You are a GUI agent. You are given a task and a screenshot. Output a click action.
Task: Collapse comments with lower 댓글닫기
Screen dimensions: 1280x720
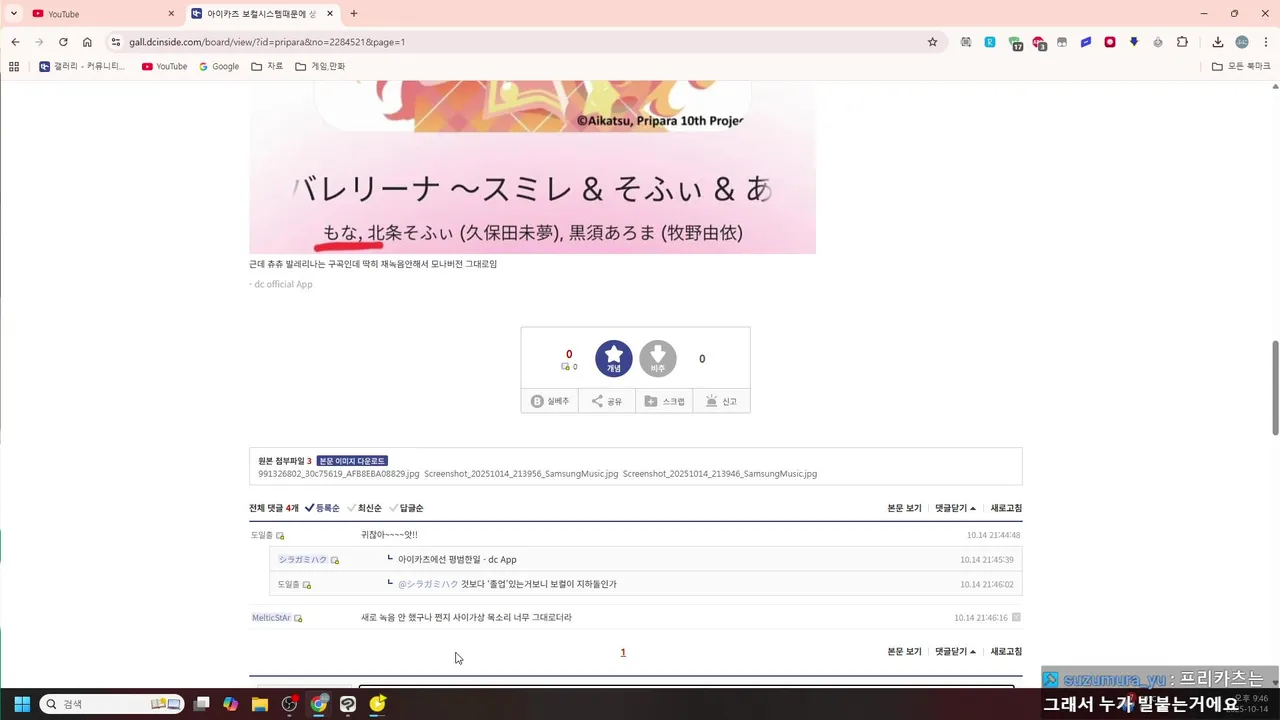tap(955, 652)
